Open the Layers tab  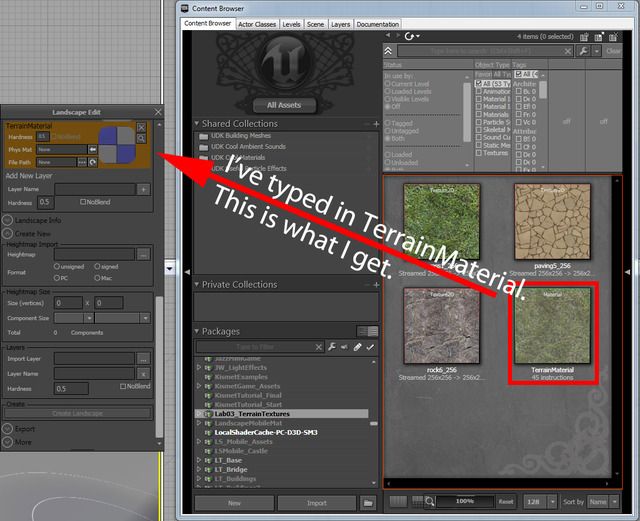340,24
